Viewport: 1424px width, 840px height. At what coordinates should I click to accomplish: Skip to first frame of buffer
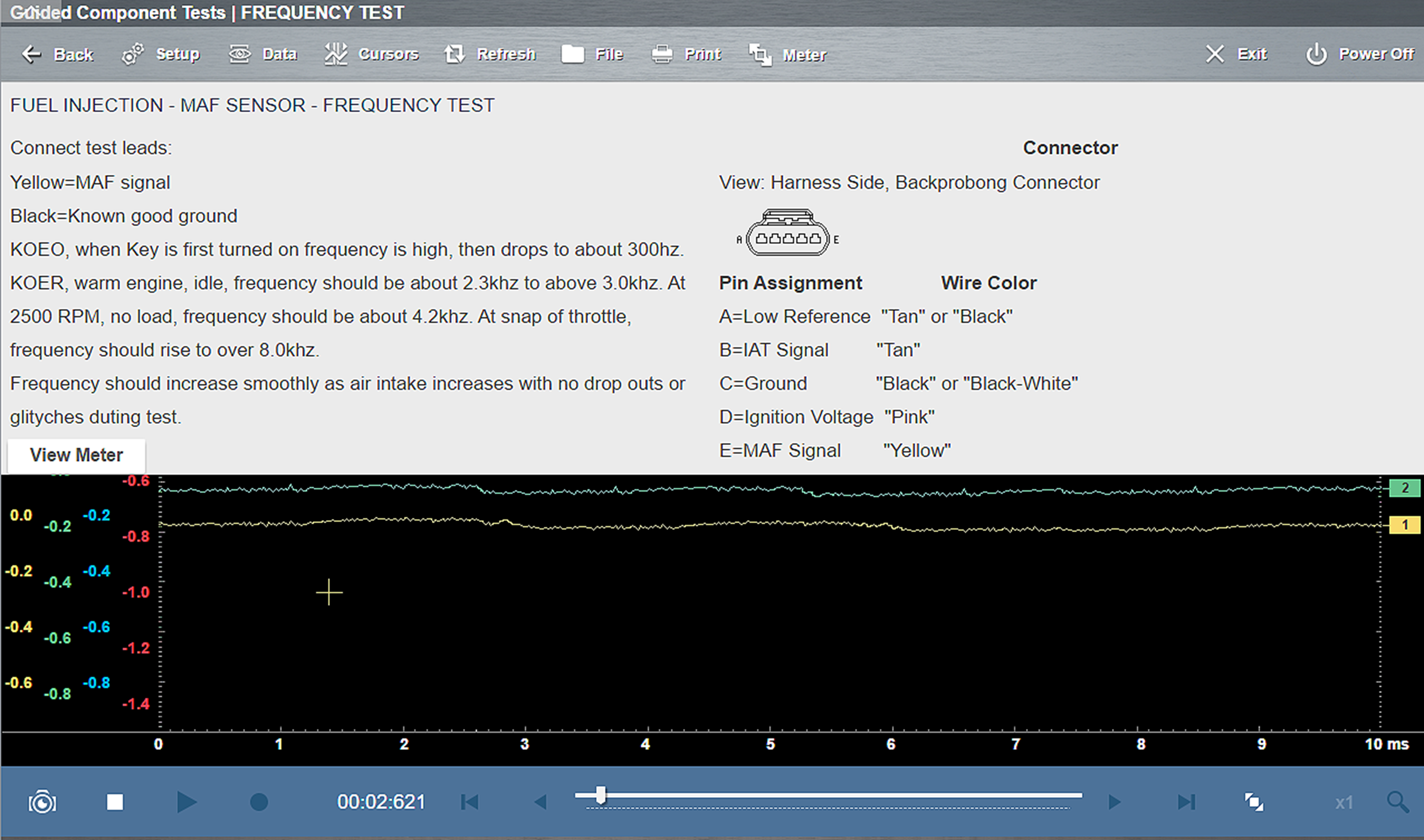tap(470, 802)
